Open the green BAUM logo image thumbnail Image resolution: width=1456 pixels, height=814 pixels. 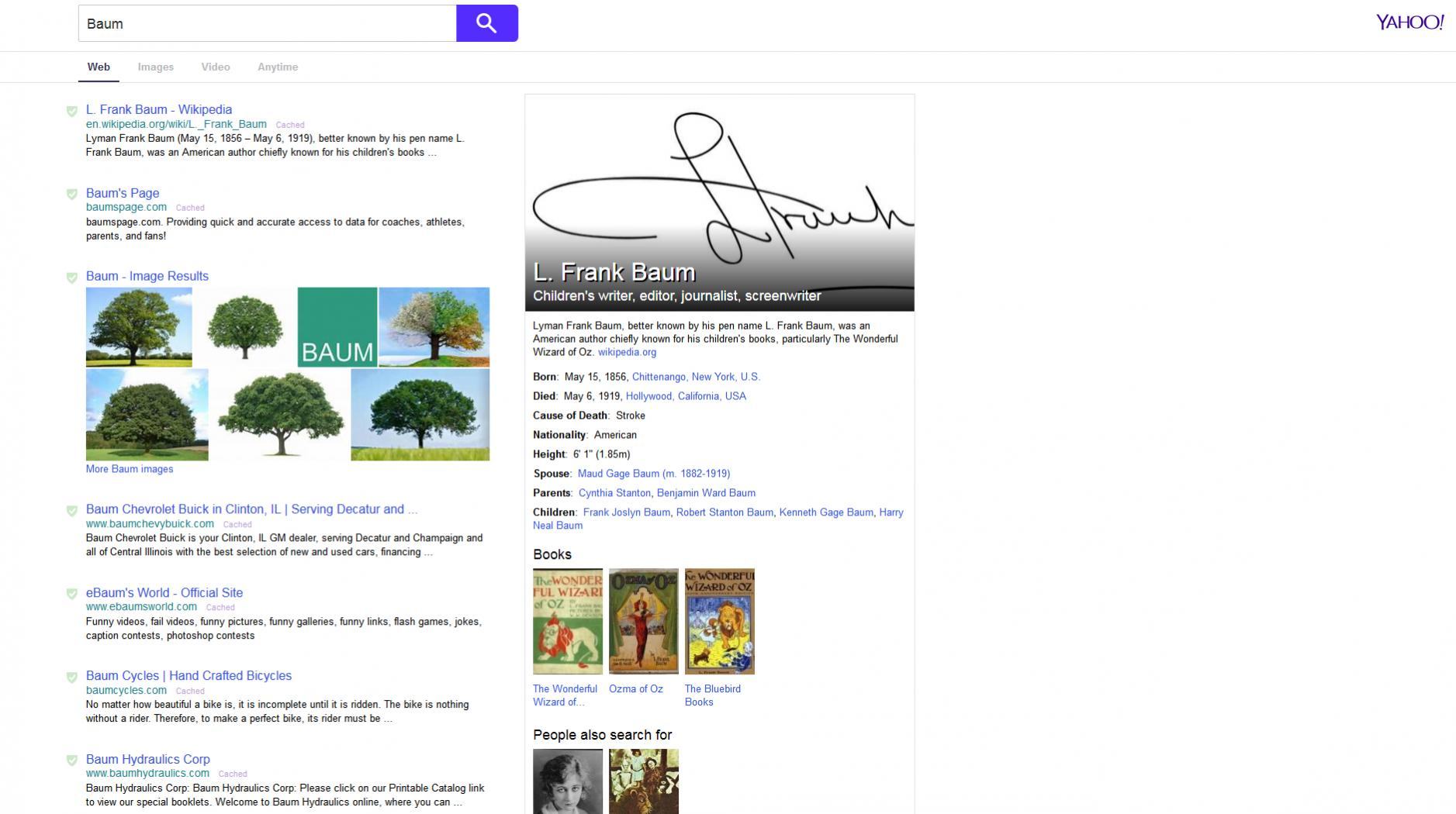337,327
